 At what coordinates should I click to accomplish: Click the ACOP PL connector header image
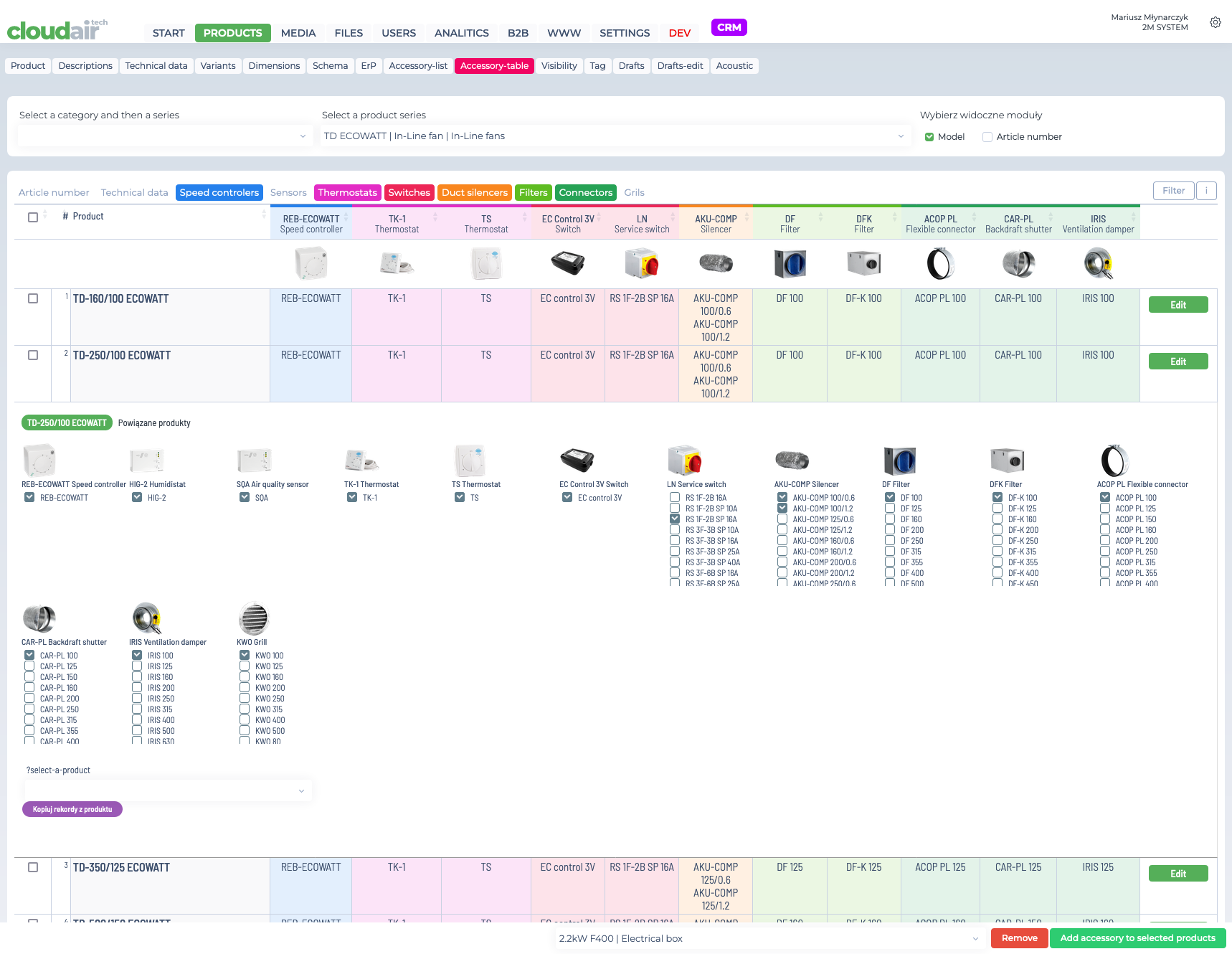[x=941, y=263]
